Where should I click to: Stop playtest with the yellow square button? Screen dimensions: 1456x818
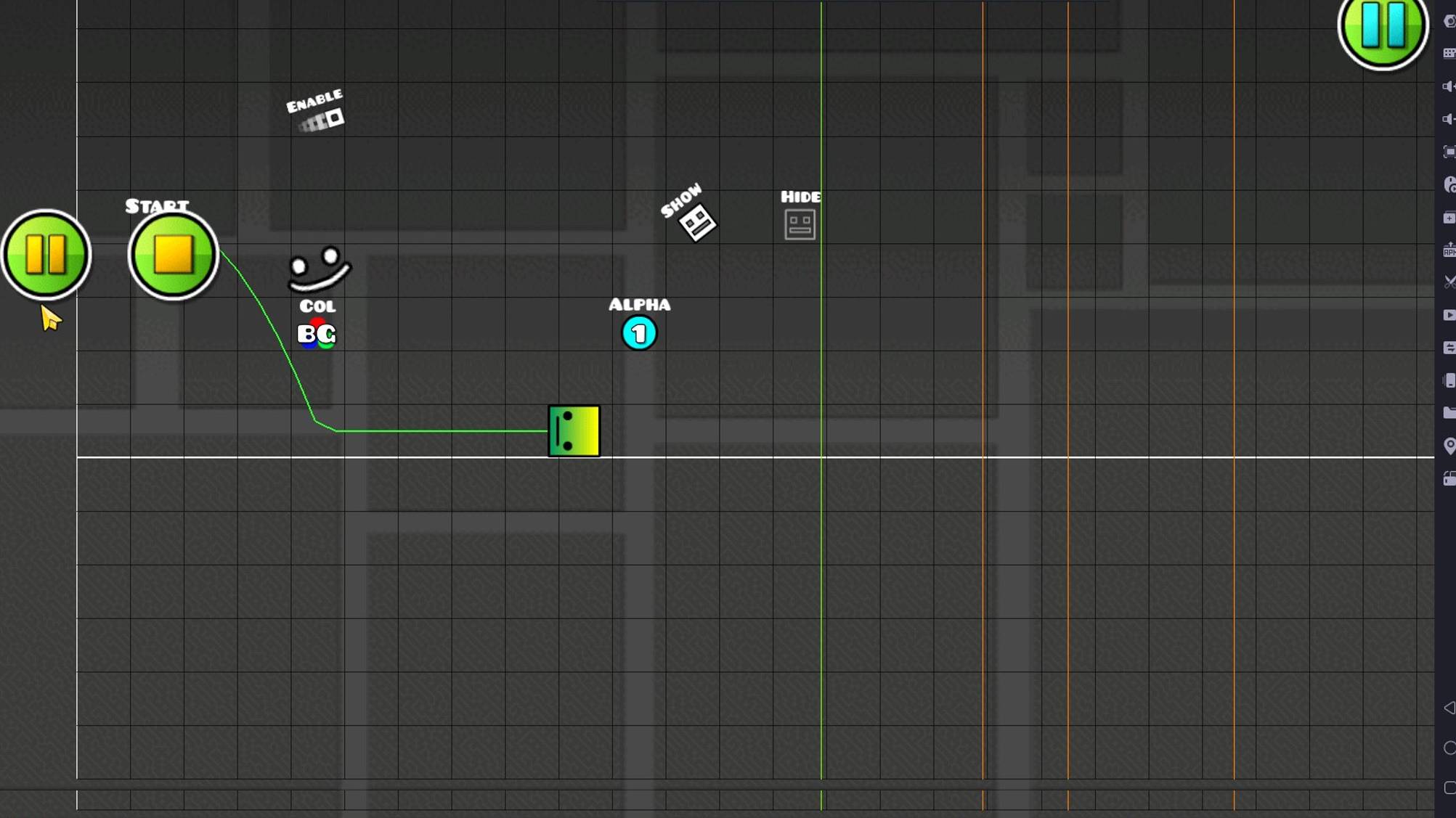click(x=173, y=255)
